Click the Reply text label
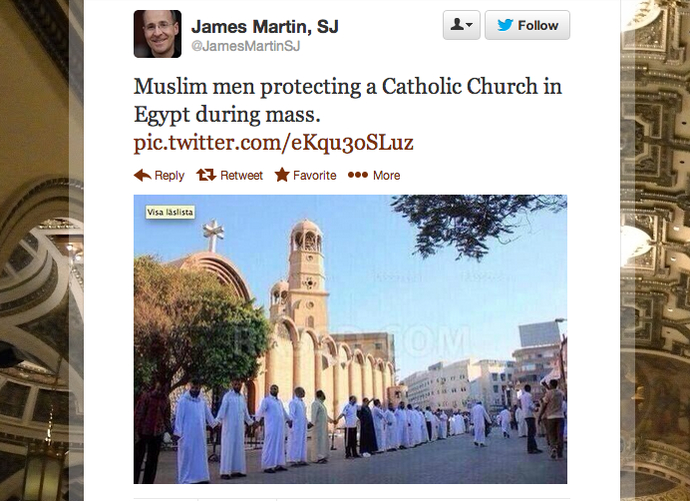Viewport: 690px width, 501px height. [x=169, y=176]
